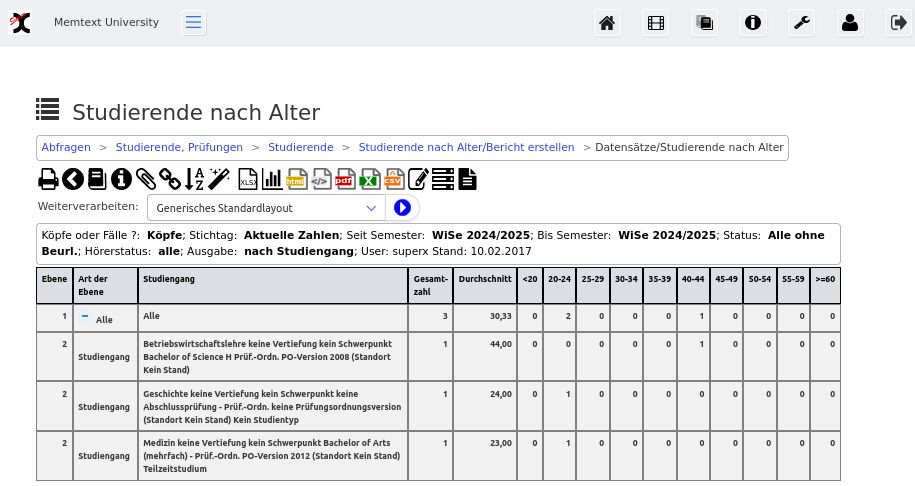Screen dimensions: 915x486
Task: Click the HTML export icon
Action: [296, 179]
